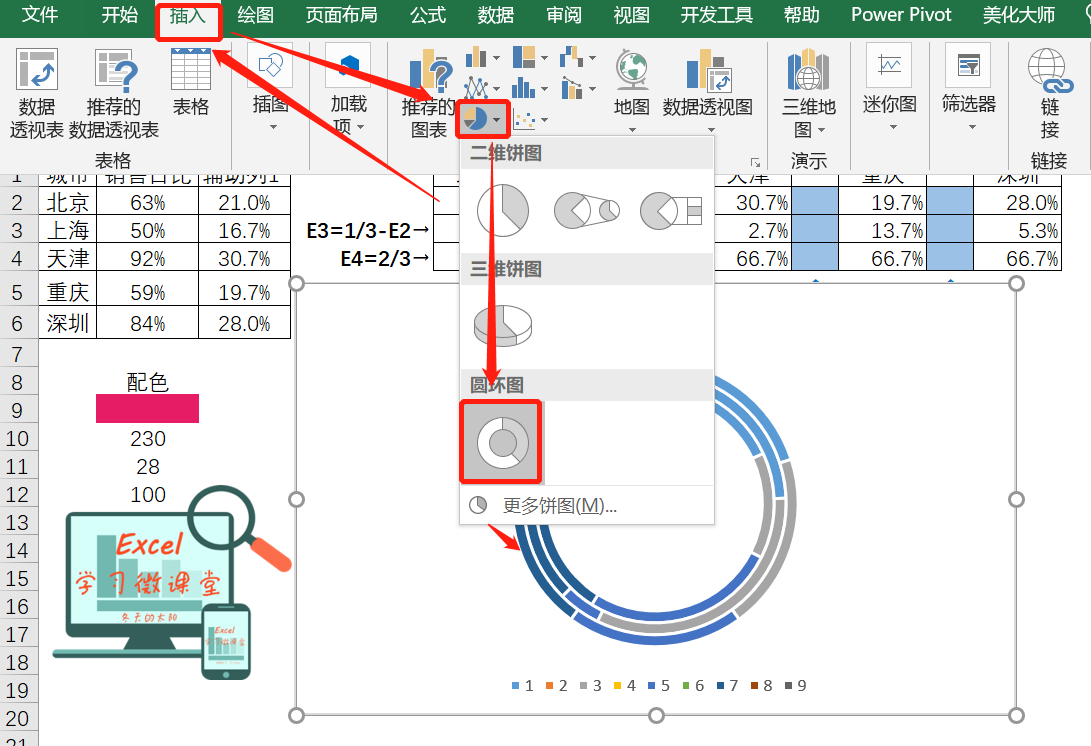
Task: Select the pink color cell under 配色
Action: click(148, 408)
